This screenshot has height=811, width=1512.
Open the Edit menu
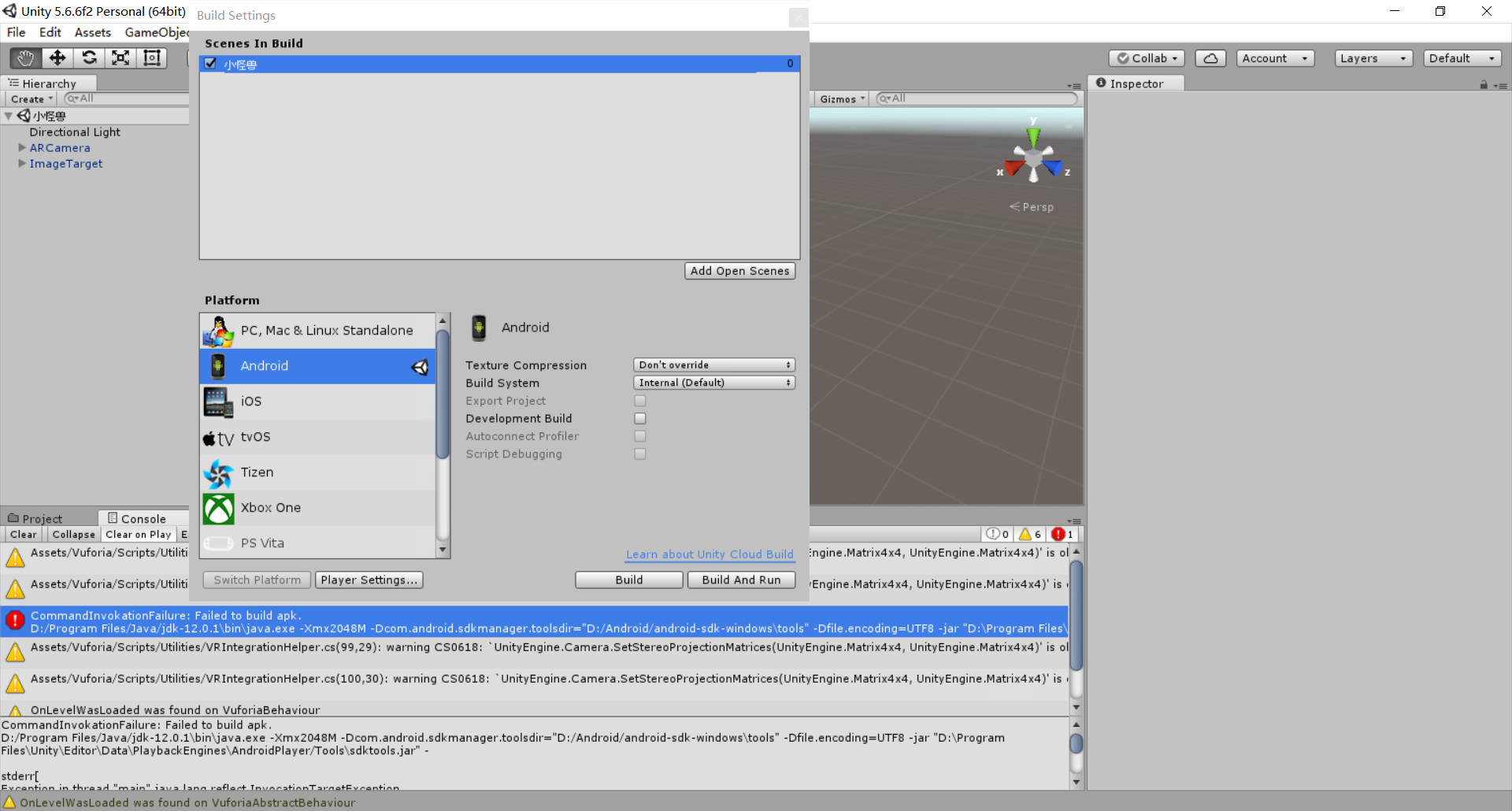[x=50, y=32]
